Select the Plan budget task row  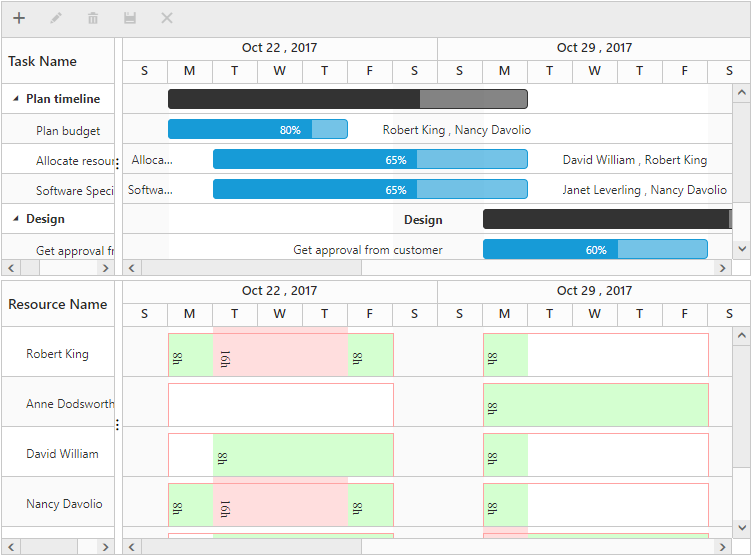(67, 131)
